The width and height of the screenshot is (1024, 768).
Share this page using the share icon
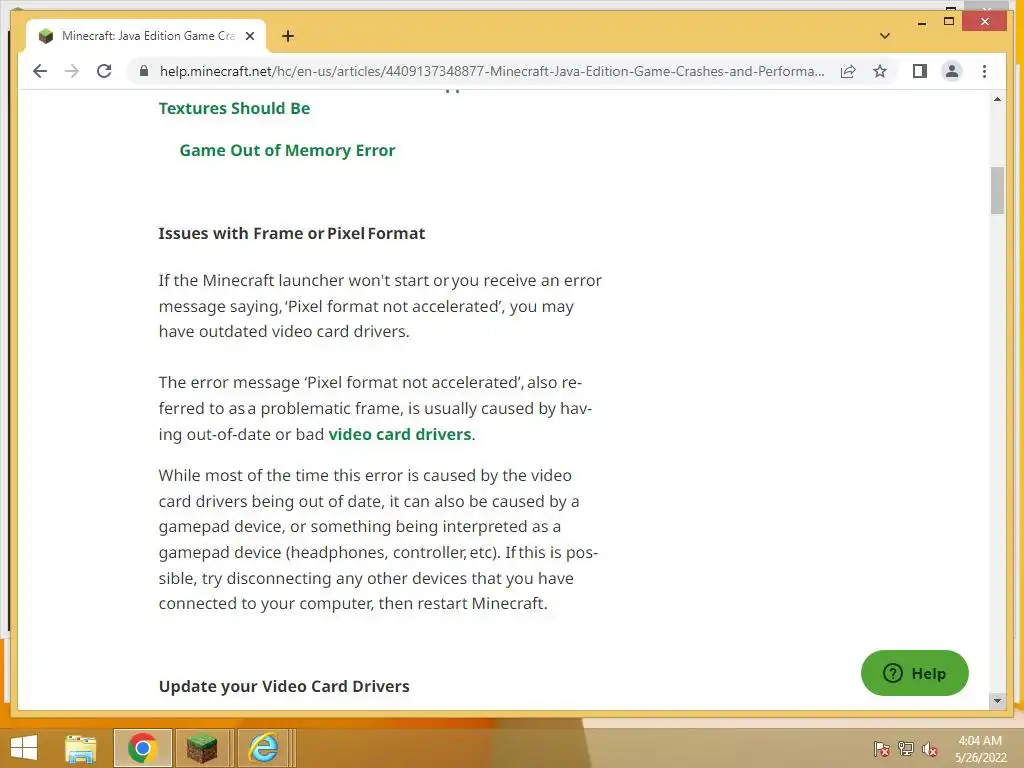[848, 71]
